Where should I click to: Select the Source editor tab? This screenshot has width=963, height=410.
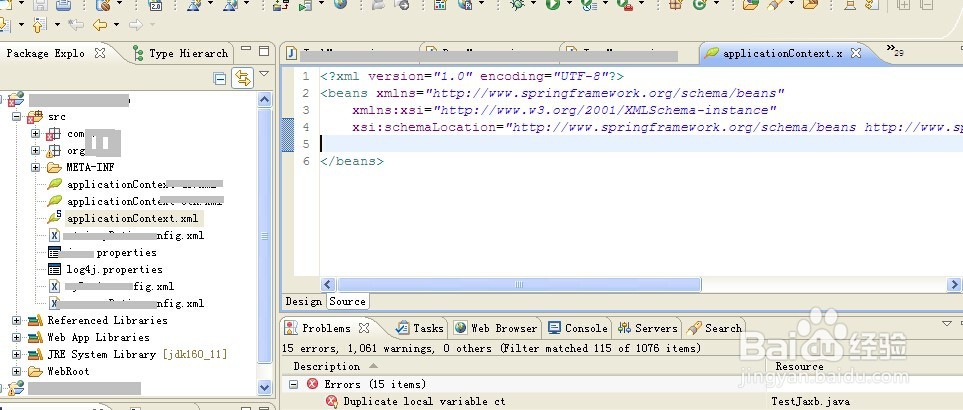click(x=347, y=301)
